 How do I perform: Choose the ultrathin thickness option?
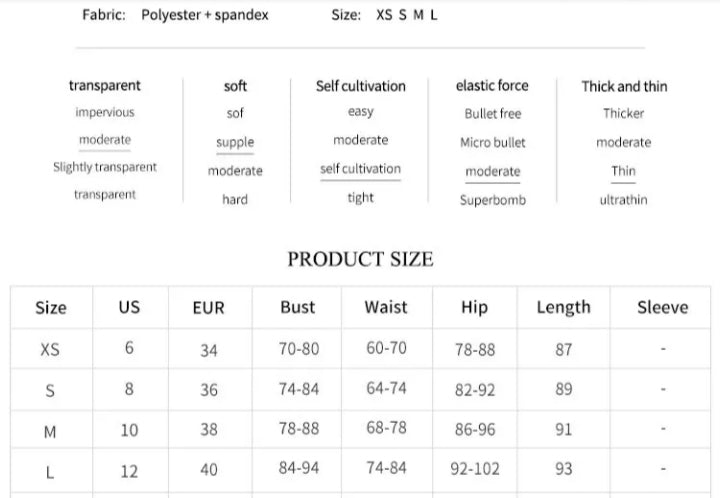point(623,199)
